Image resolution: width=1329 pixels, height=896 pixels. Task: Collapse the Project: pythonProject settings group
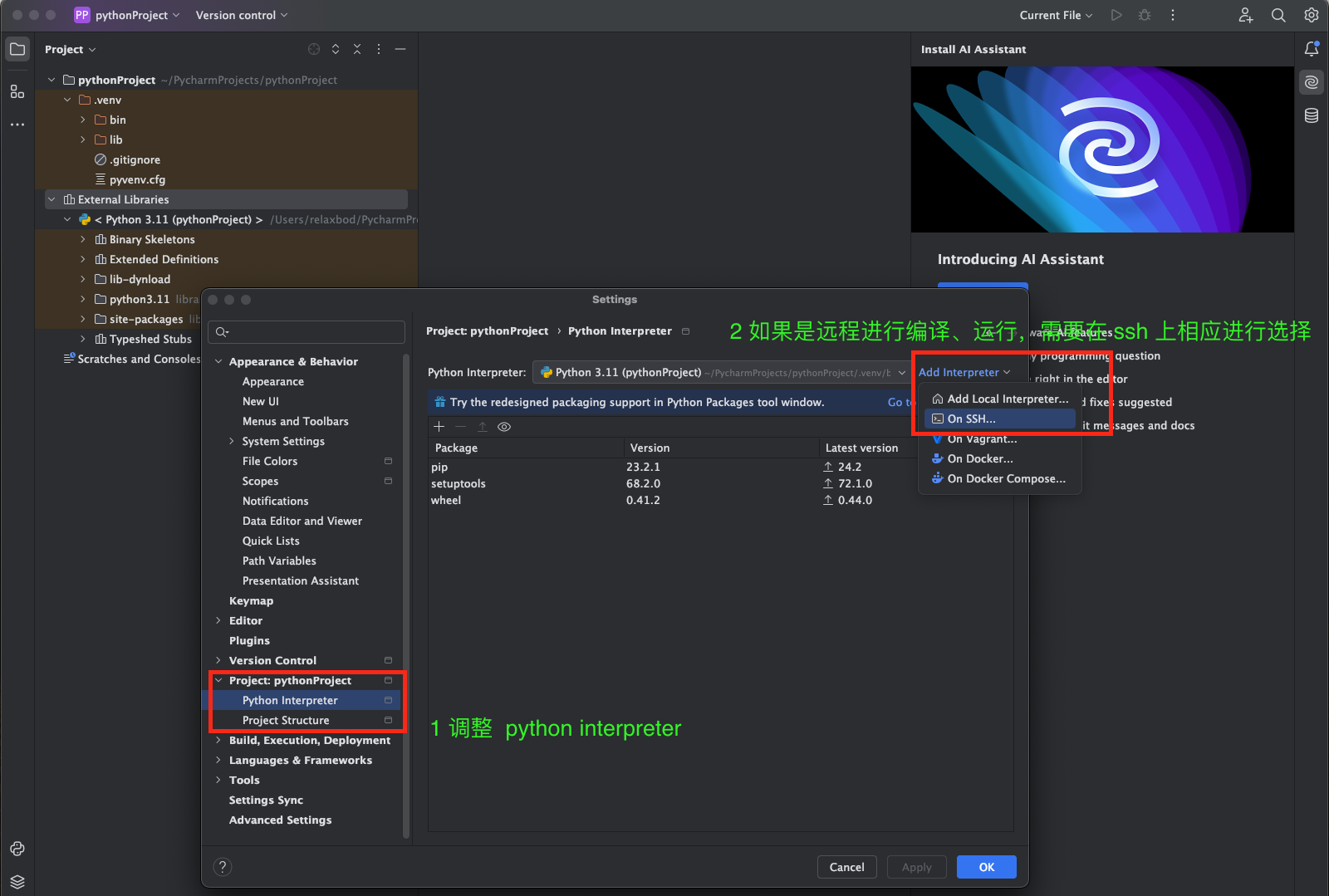pyautogui.click(x=218, y=681)
